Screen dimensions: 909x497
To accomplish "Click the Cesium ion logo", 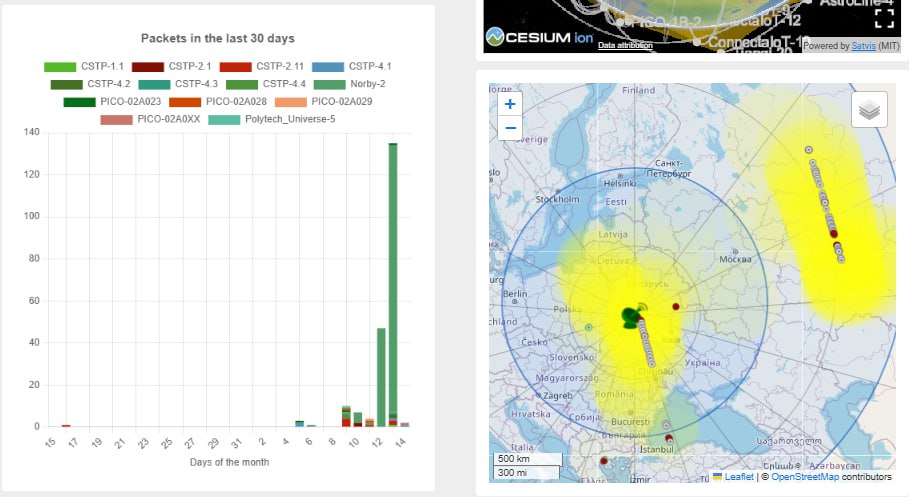I will [x=539, y=37].
